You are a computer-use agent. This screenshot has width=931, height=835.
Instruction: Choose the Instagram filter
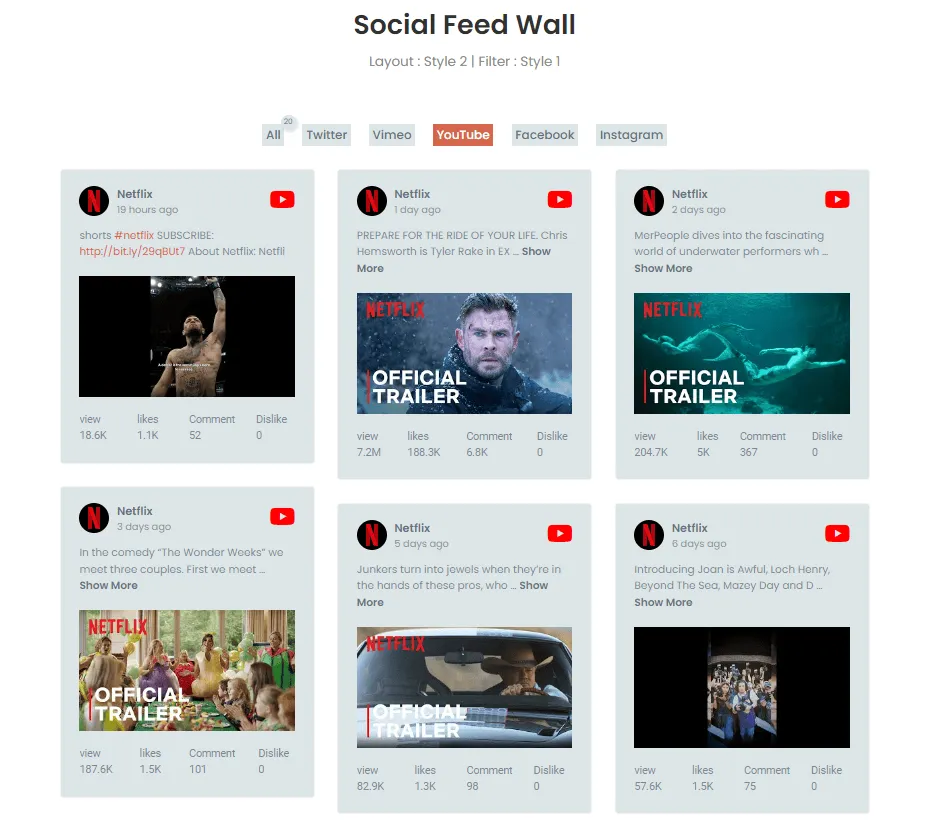click(631, 135)
